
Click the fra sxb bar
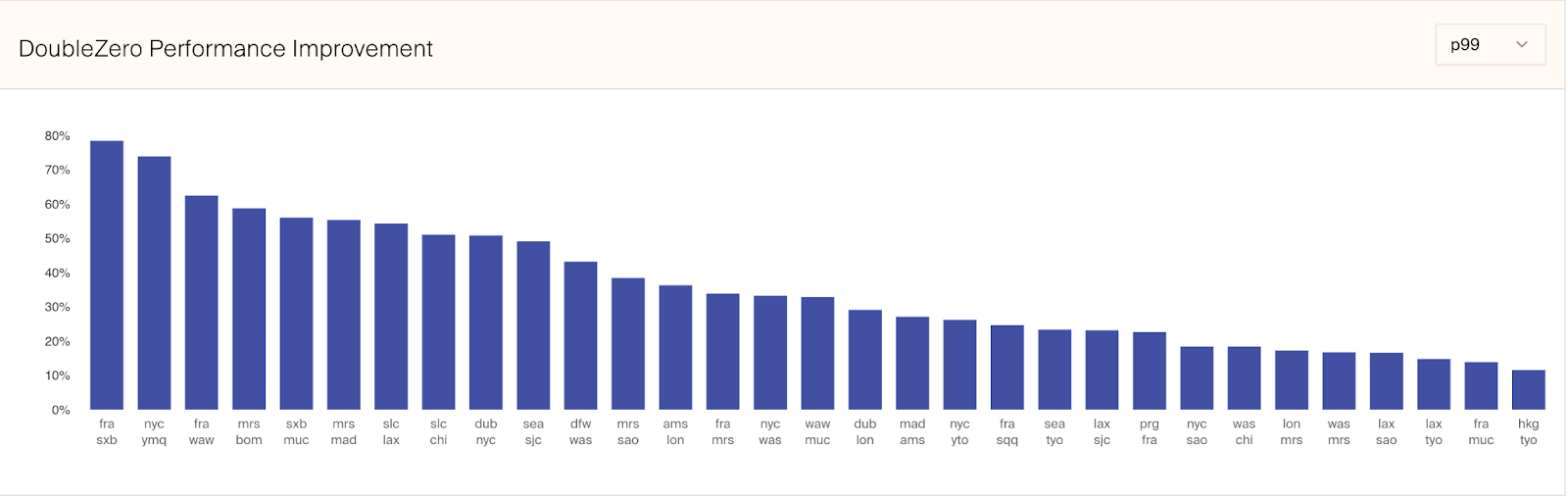coord(107,275)
